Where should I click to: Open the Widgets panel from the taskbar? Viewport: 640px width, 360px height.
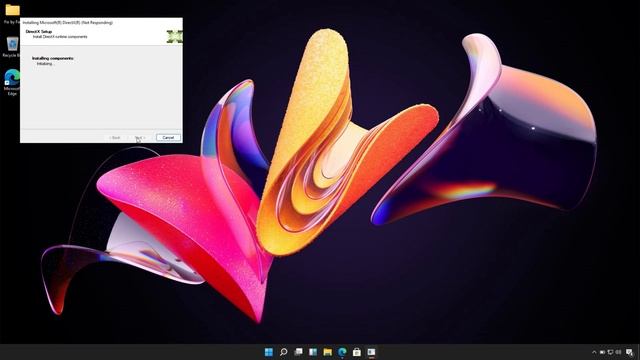click(x=313, y=352)
